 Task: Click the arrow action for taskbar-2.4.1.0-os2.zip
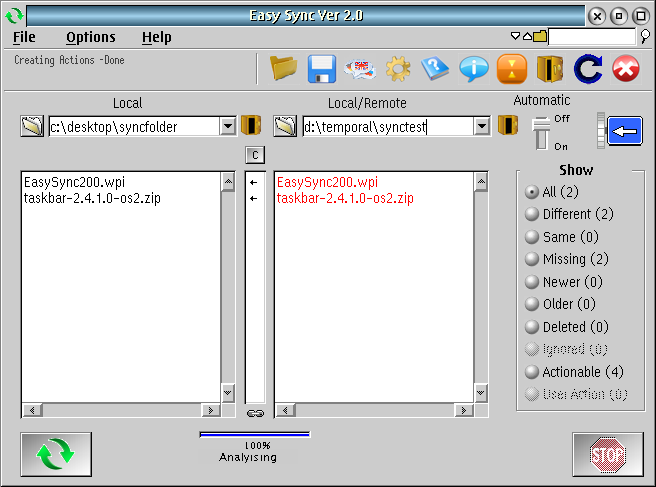(x=254, y=198)
